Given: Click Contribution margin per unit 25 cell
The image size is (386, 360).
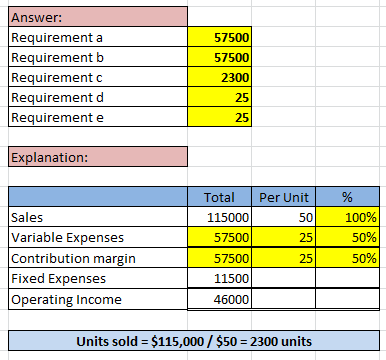Looking at the screenshot, I should pyautogui.click(x=284, y=258).
